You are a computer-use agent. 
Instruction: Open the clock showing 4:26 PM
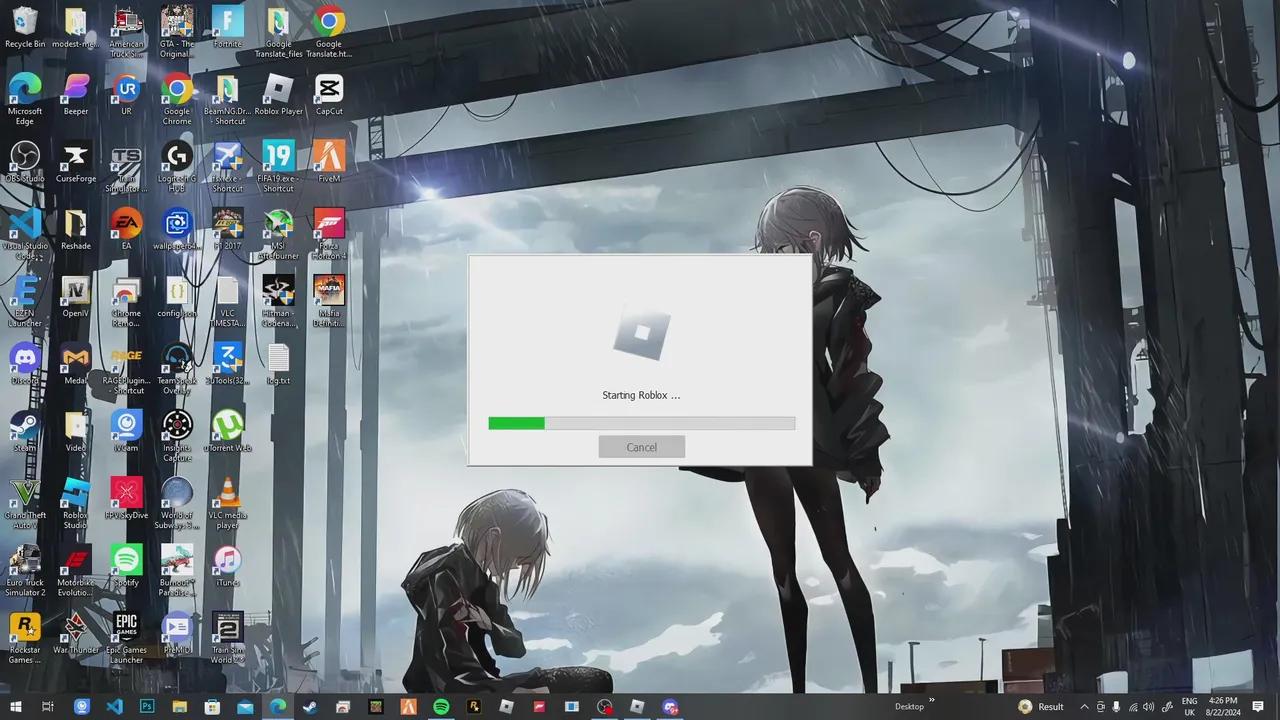1223,706
